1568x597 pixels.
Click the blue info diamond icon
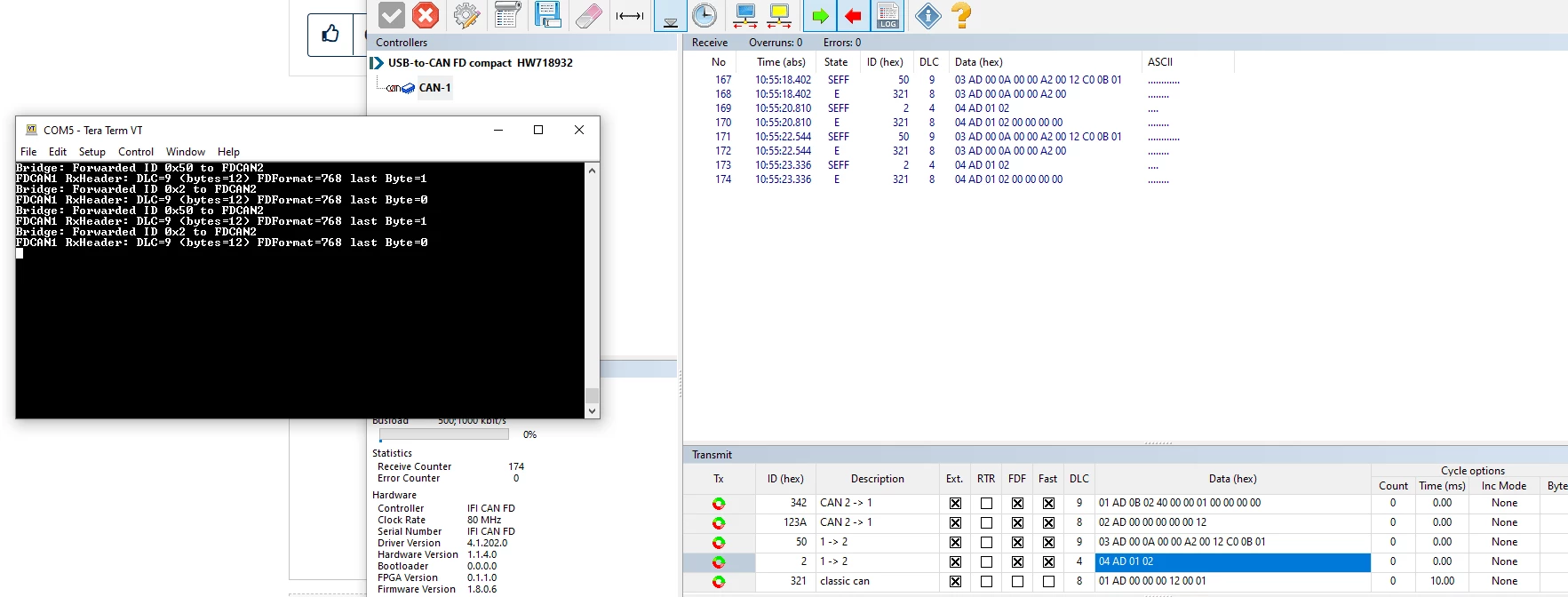tap(927, 15)
